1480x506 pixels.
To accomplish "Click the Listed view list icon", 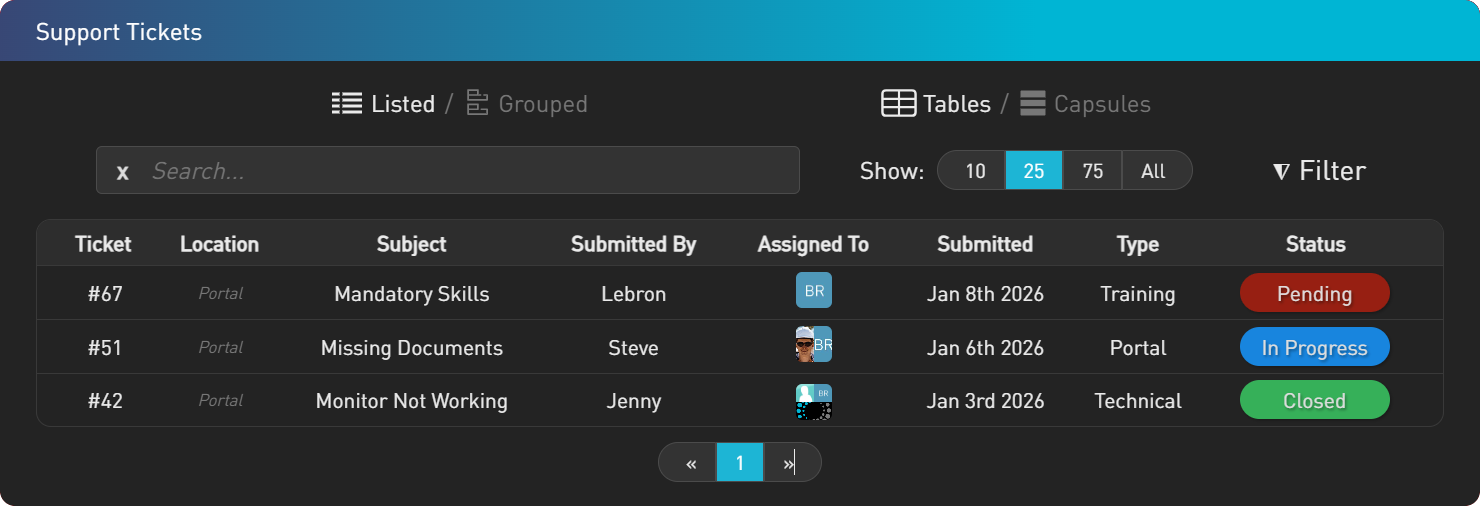I will (347, 104).
